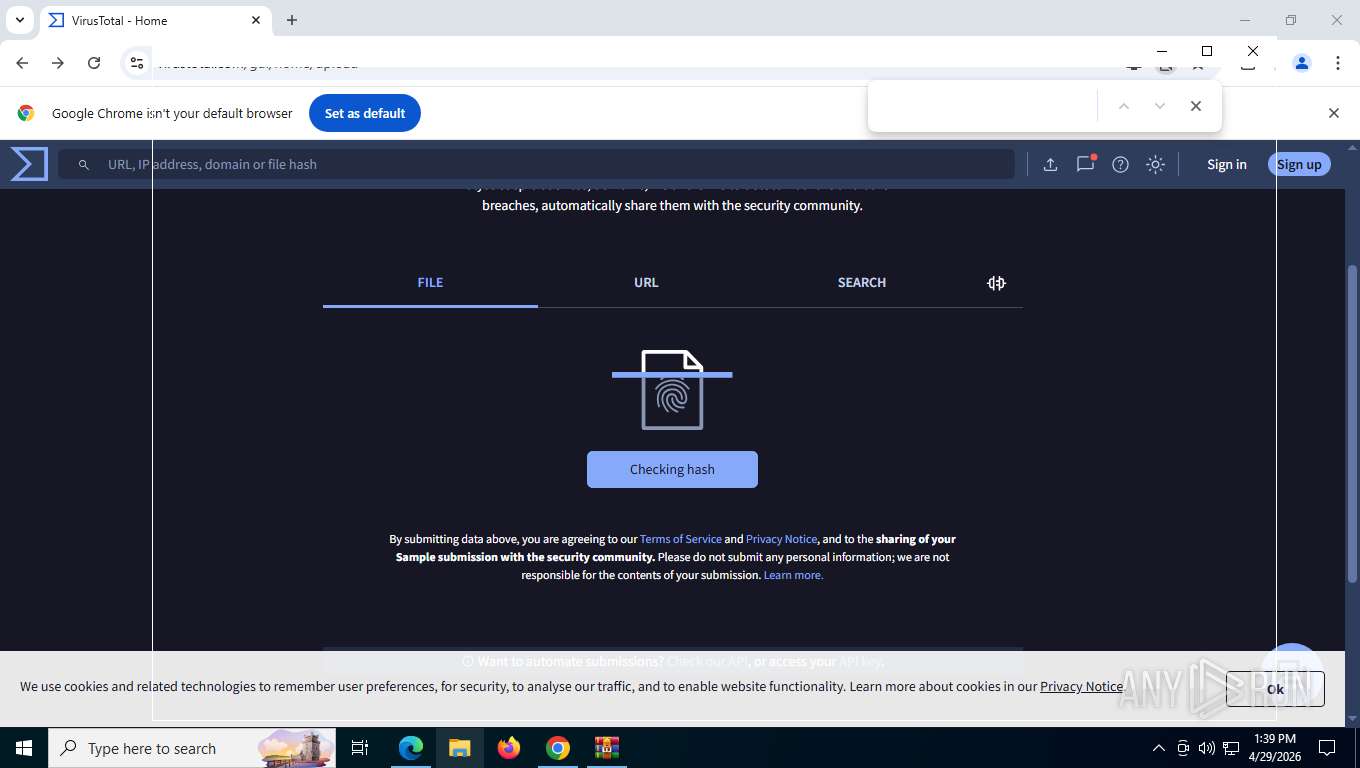Open the API scan icon beside SEARCH tab

click(x=996, y=283)
